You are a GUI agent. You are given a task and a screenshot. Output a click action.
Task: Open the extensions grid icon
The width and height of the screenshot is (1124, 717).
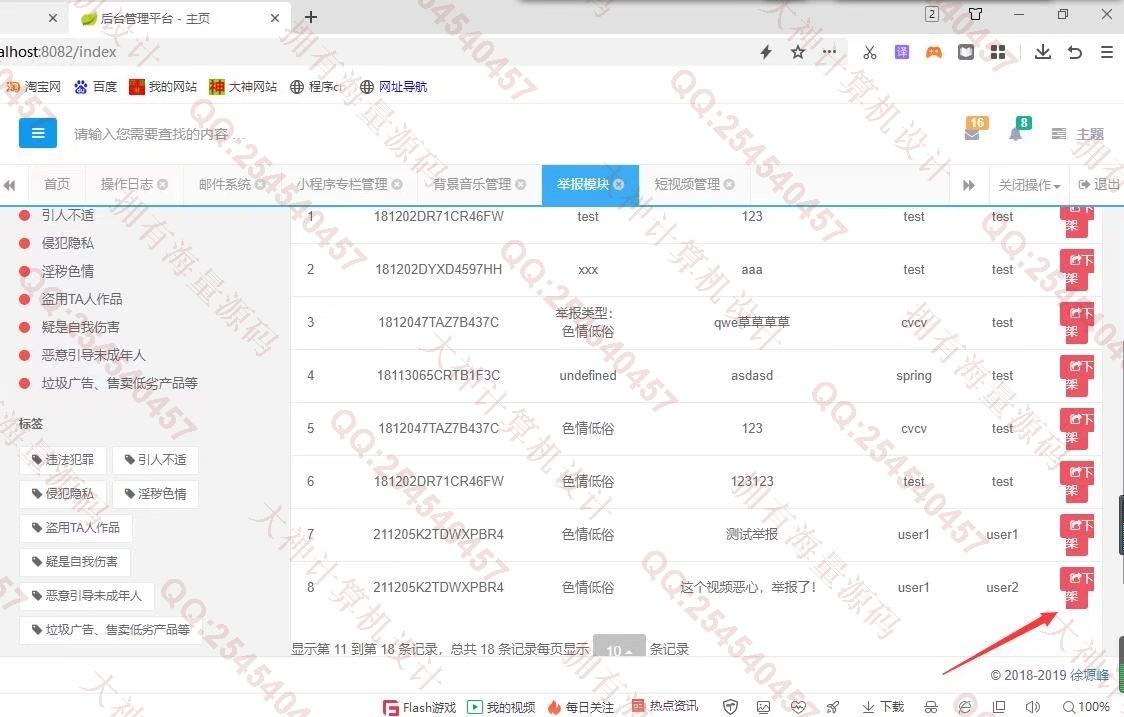tap(998, 52)
